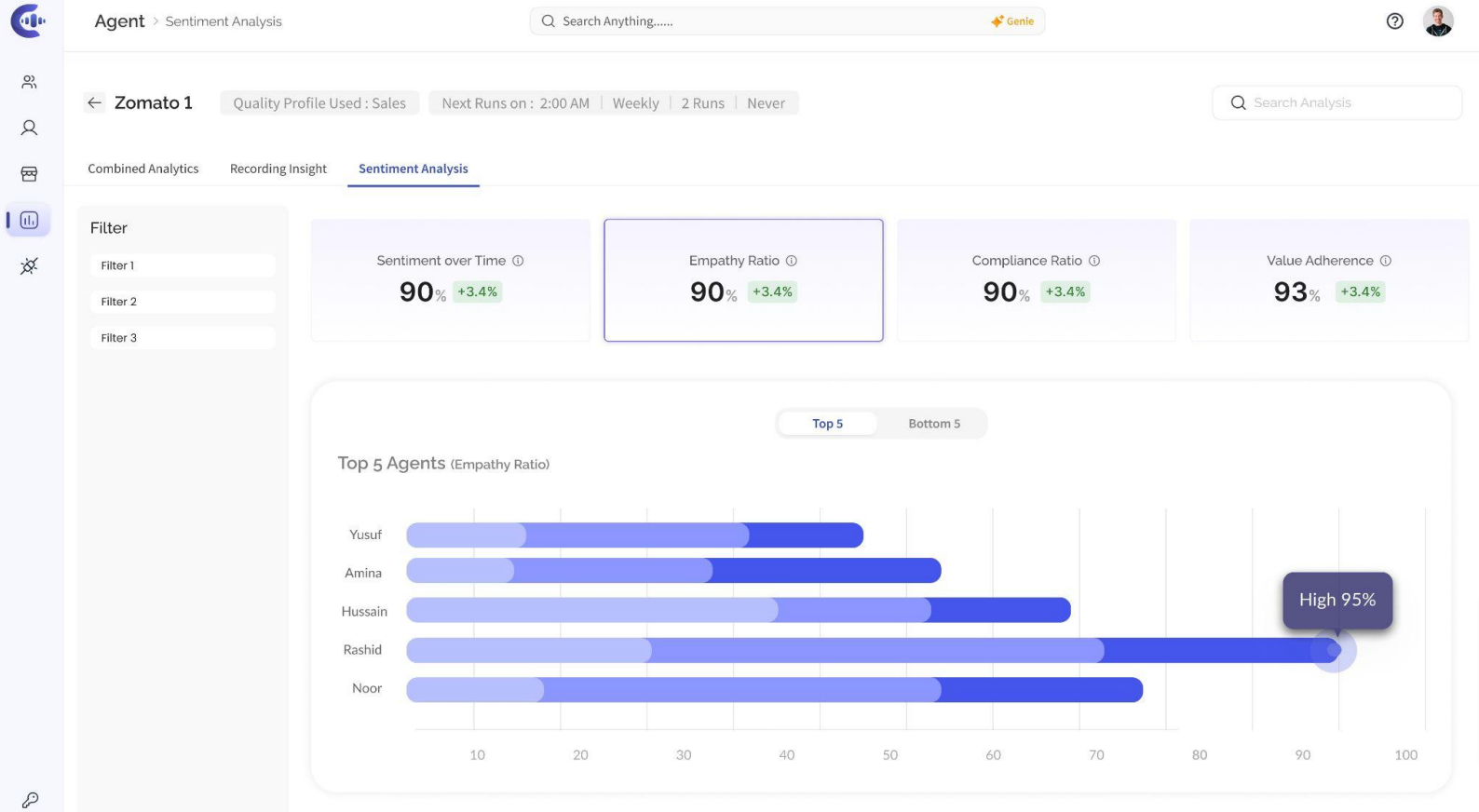
Task: Click the back arrow beside Zomato 1
Action: tap(94, 102)
